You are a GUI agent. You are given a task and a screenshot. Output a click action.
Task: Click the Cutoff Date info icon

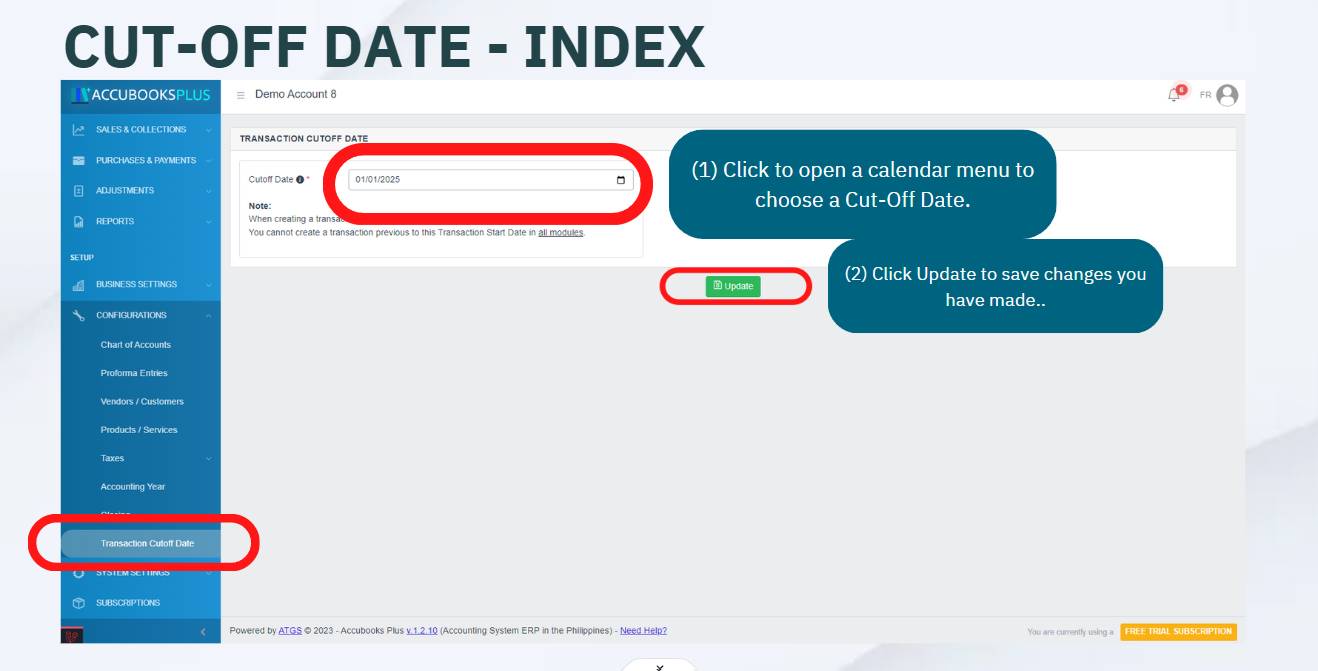coord(300,180)
